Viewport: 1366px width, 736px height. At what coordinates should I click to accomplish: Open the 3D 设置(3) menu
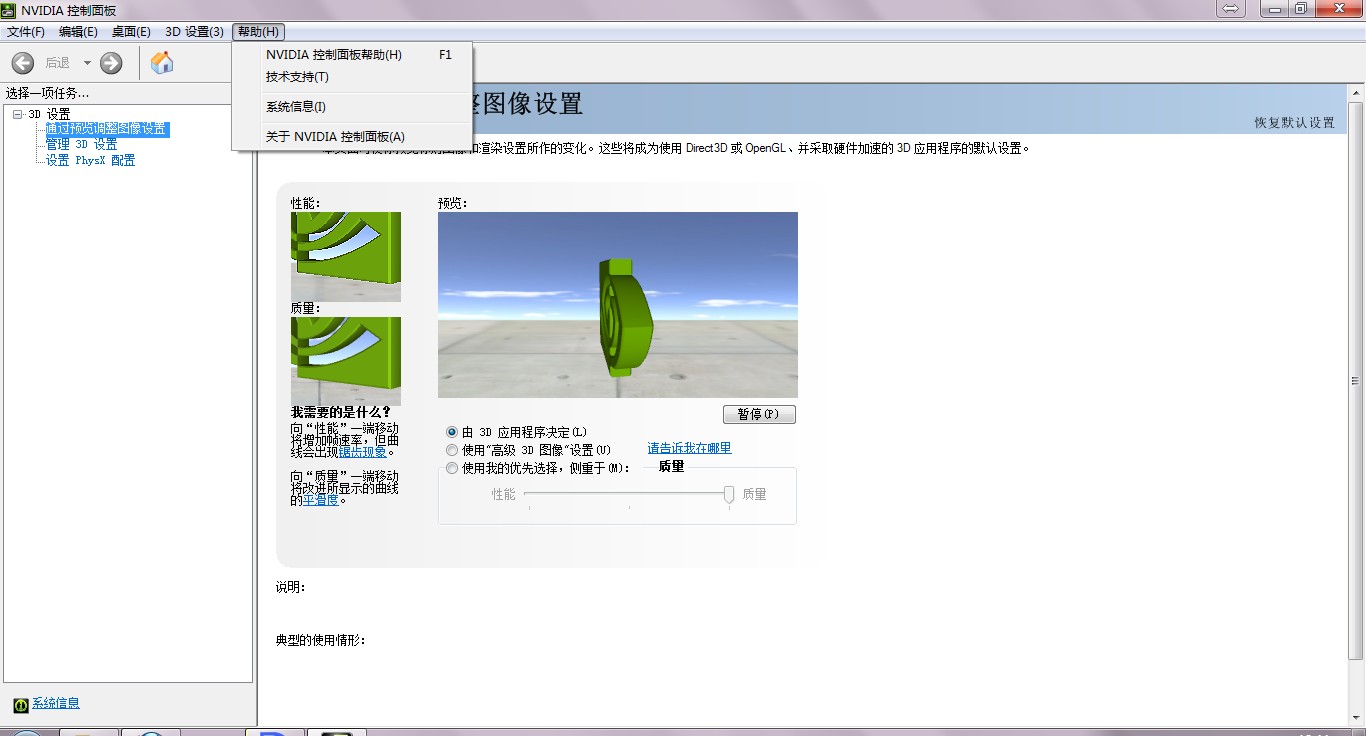coord(194,32)
